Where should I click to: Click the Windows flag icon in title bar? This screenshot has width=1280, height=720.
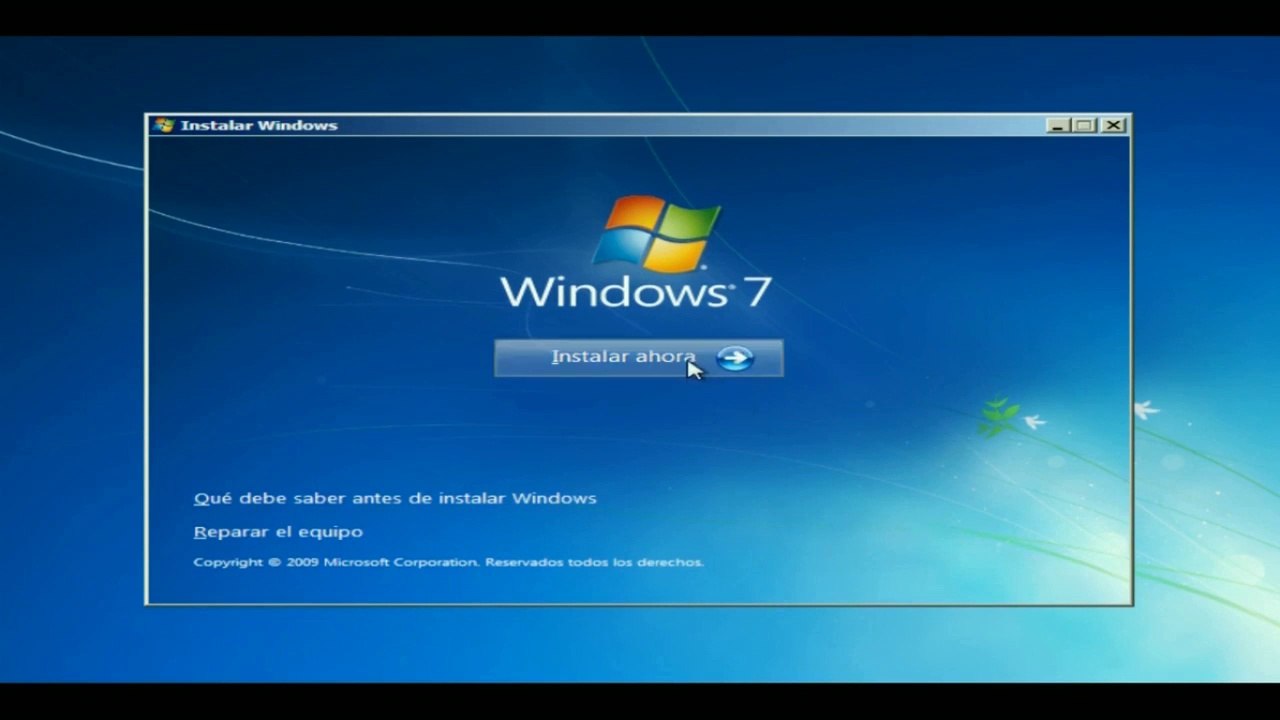165,125
